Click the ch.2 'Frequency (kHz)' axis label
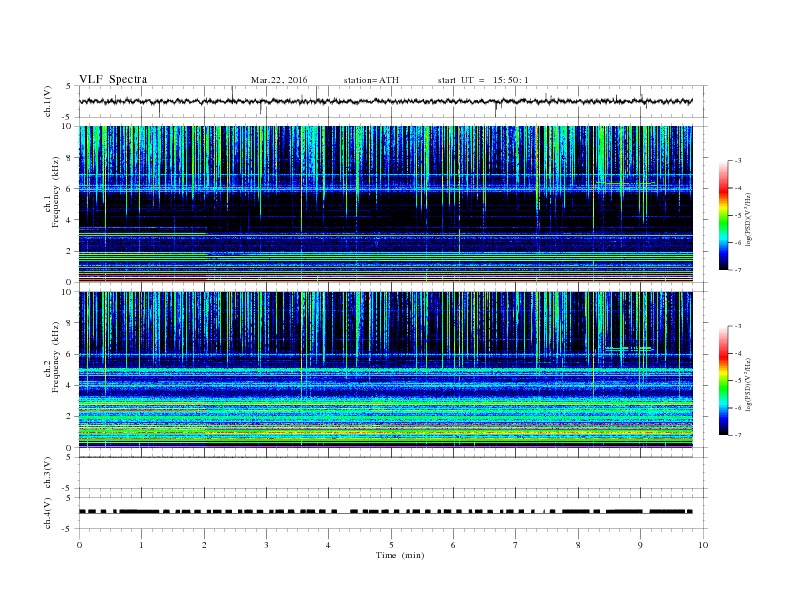The height and width of the screenshot is (612, 792). pyautogui.click(x=56, y=358)
